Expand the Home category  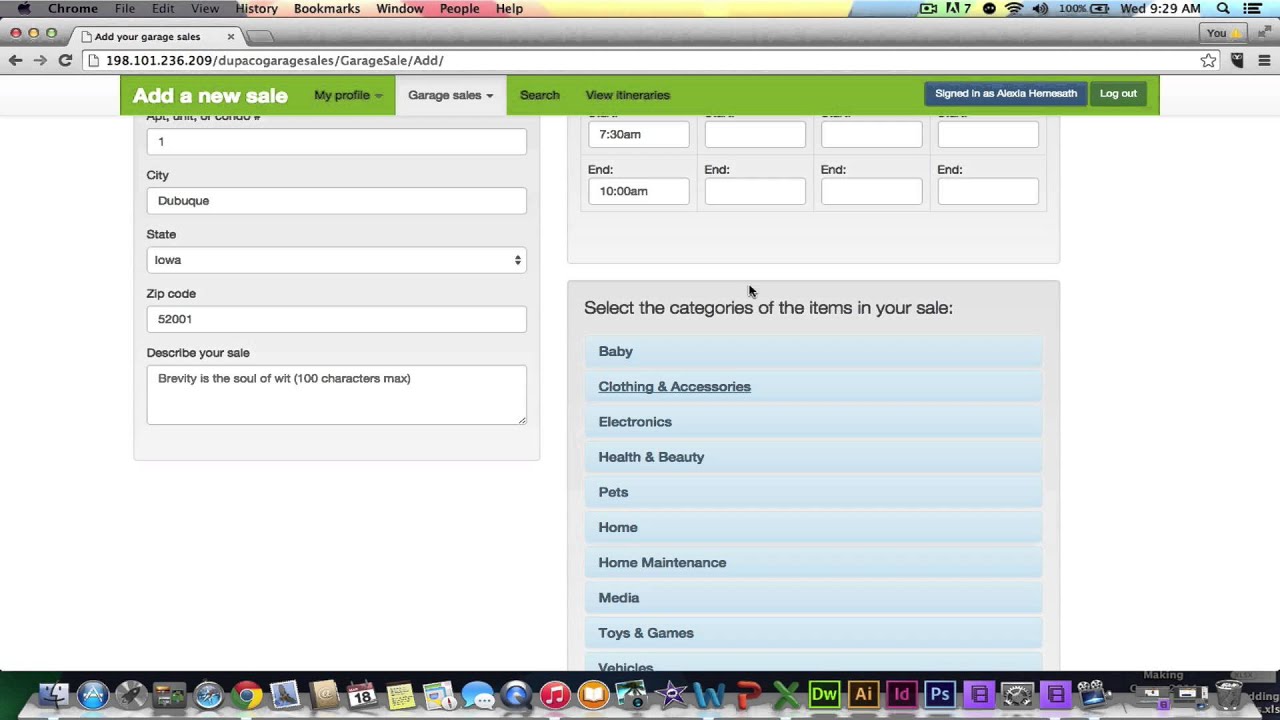click(814, 527)
